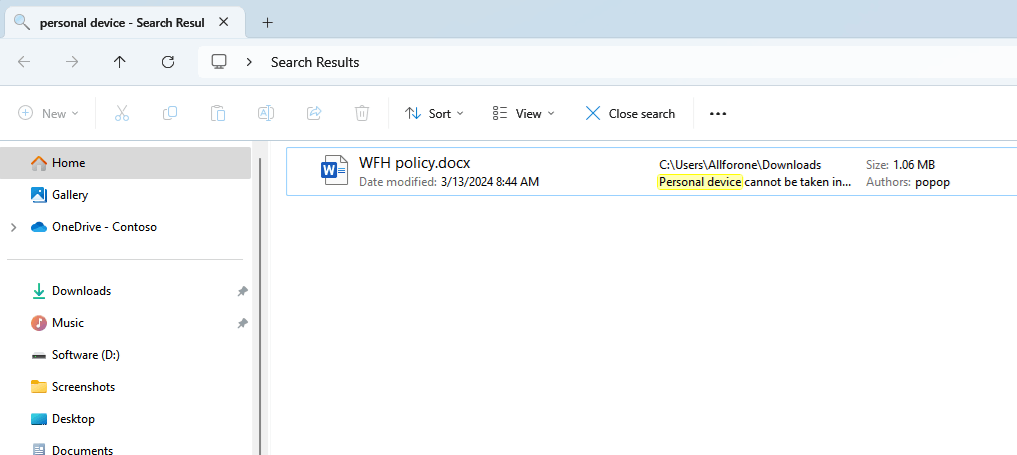Screen dimensions: 1017x455
Task: Click the Delete trash icon
Action: tap(362, 113)
